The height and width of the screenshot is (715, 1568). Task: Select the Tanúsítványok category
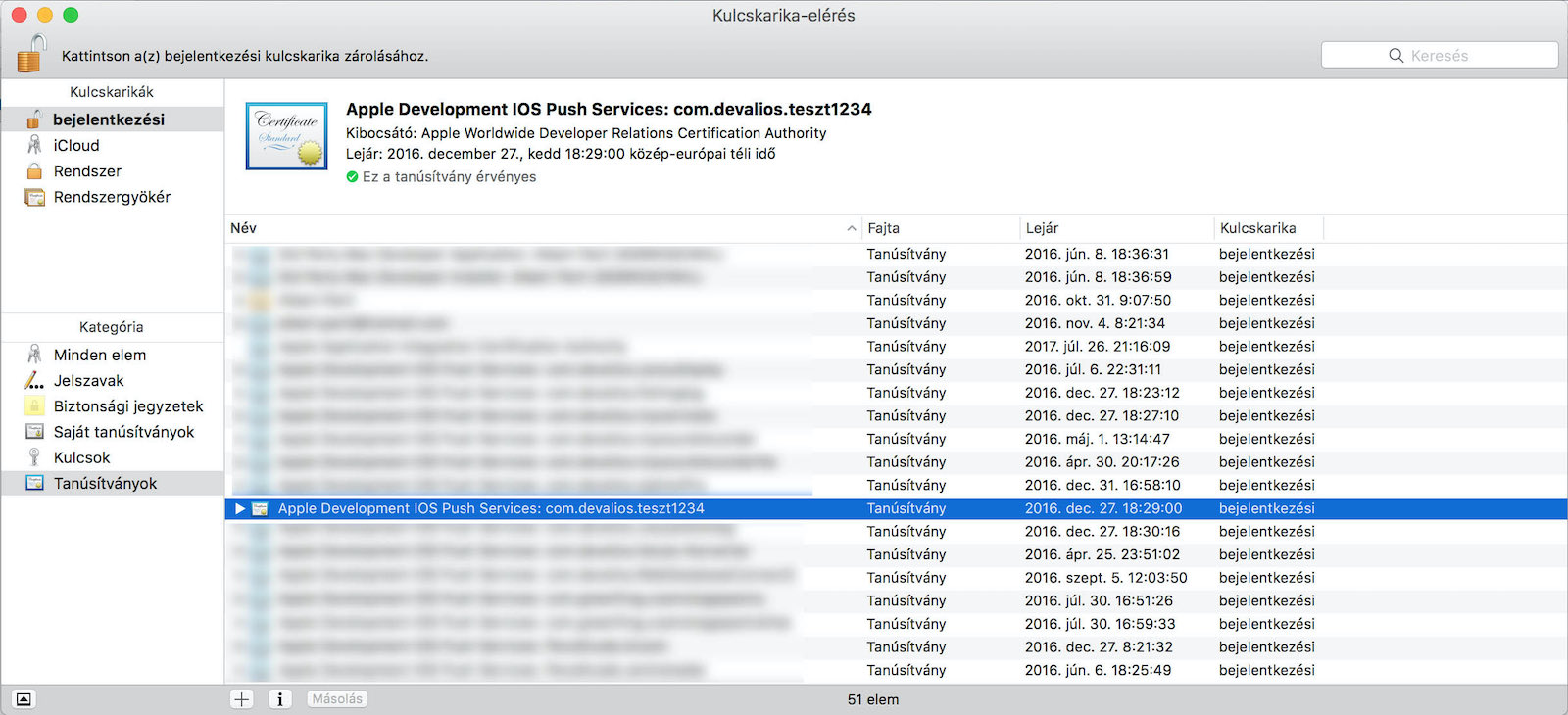coord(105,483)
